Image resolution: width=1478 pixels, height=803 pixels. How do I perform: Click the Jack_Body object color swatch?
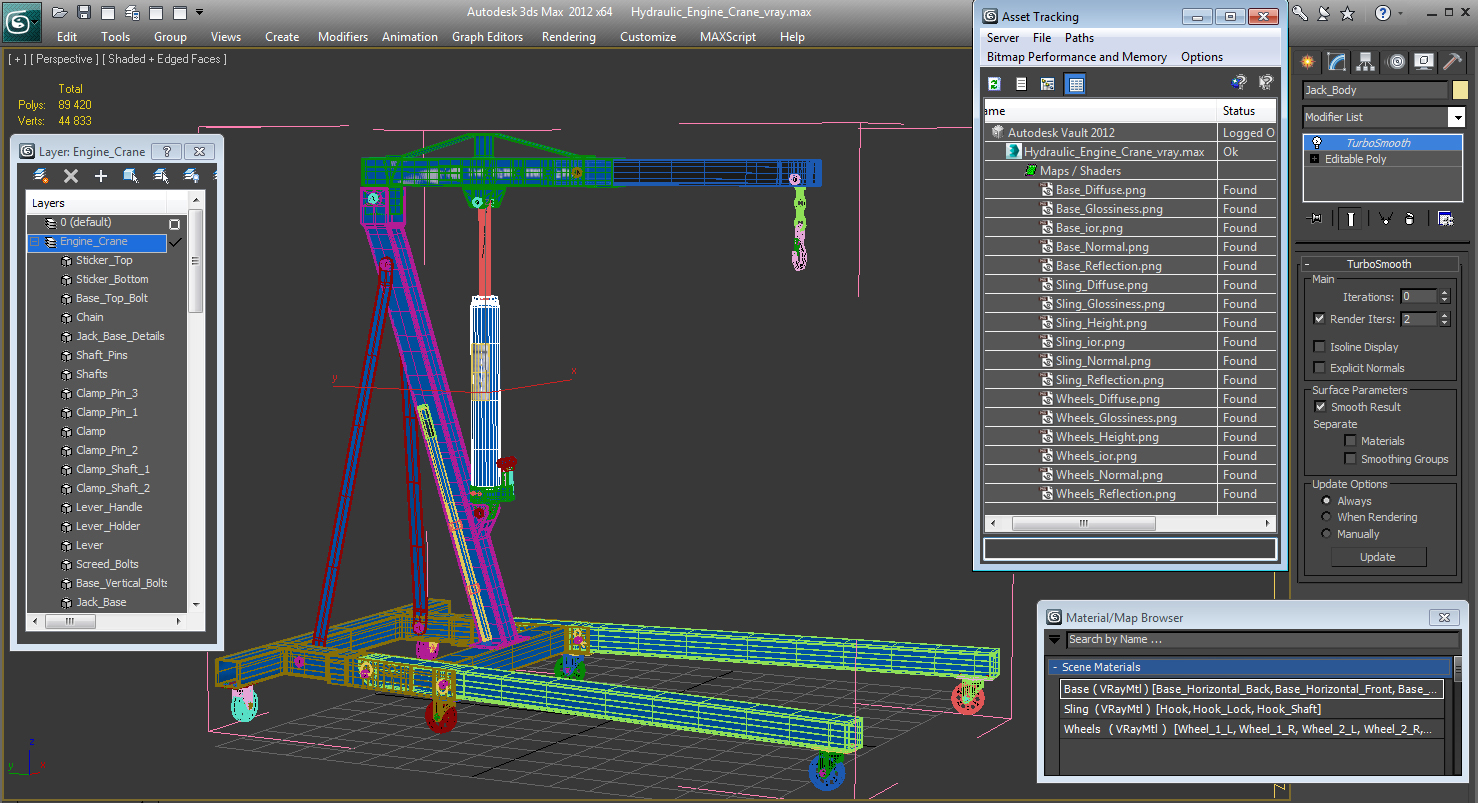pos(1460,90)
